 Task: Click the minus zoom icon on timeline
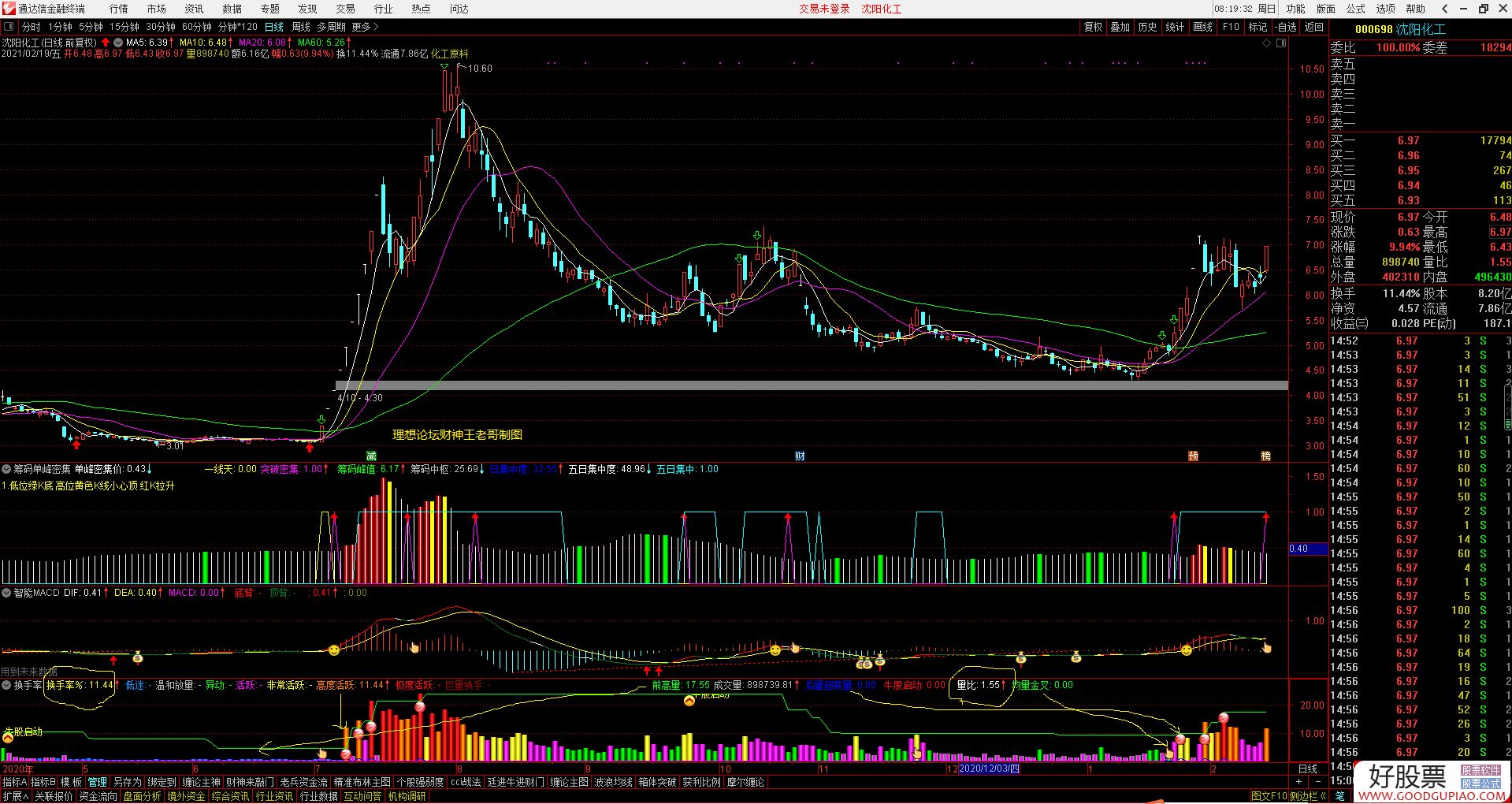tap(1318, 782)
